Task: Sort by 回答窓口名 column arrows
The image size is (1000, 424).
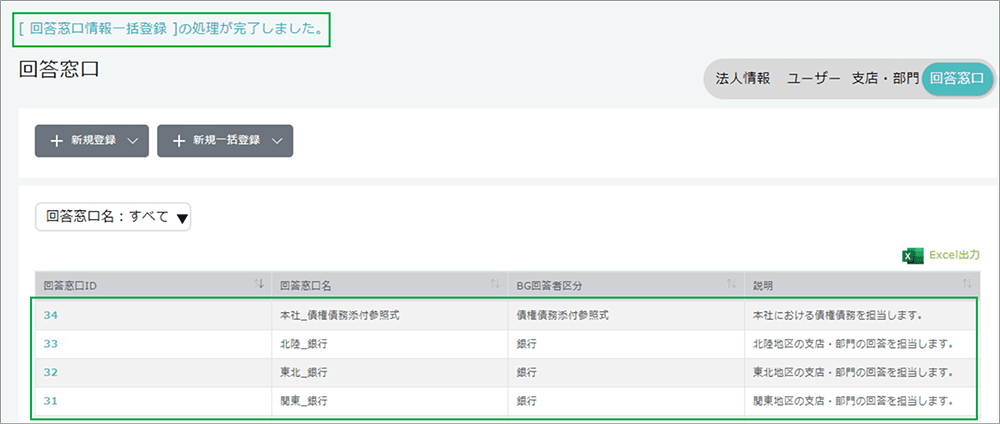Action: (495, 285)
